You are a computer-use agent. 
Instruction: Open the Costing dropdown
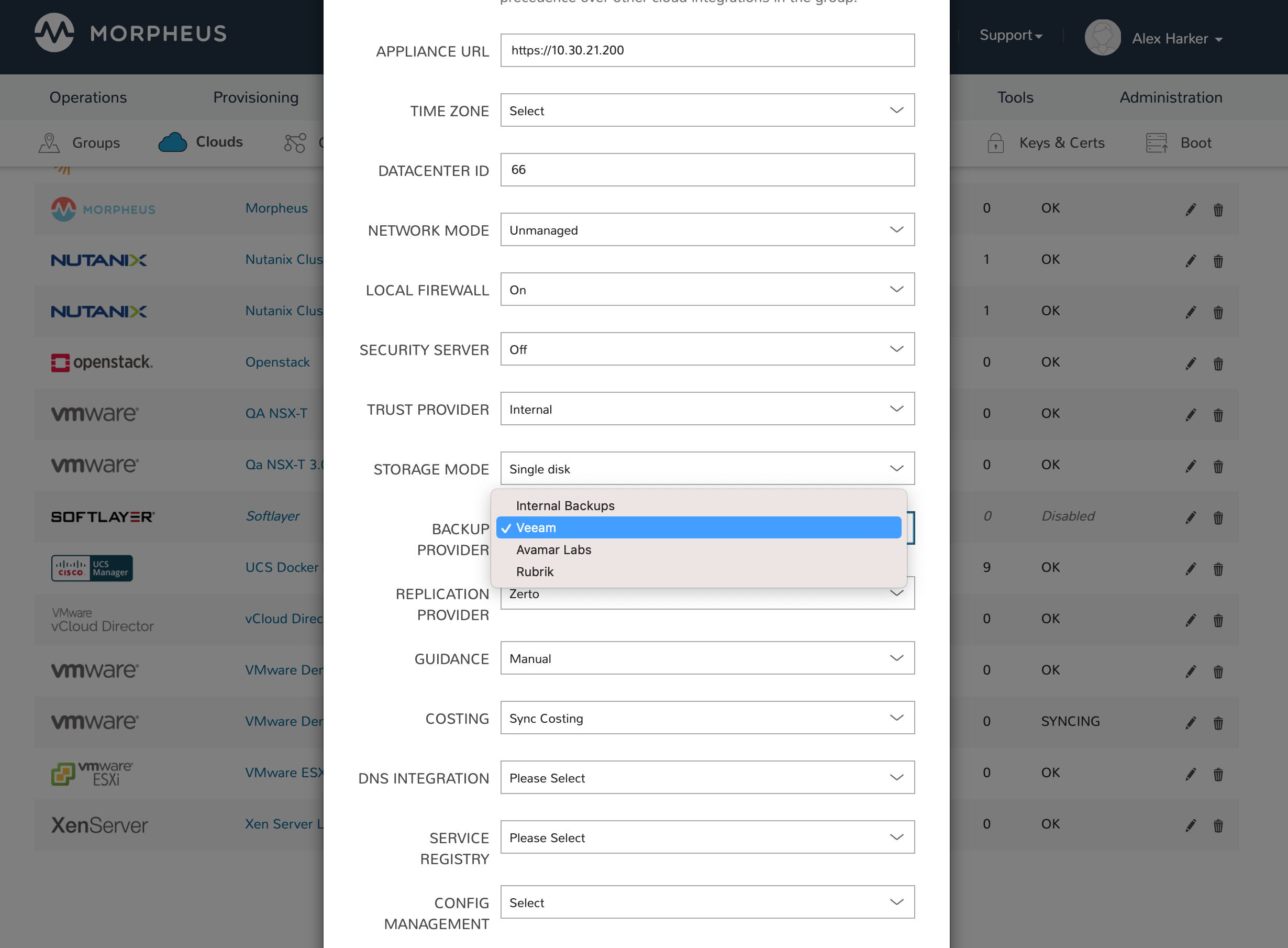click(x=707, y=718)
